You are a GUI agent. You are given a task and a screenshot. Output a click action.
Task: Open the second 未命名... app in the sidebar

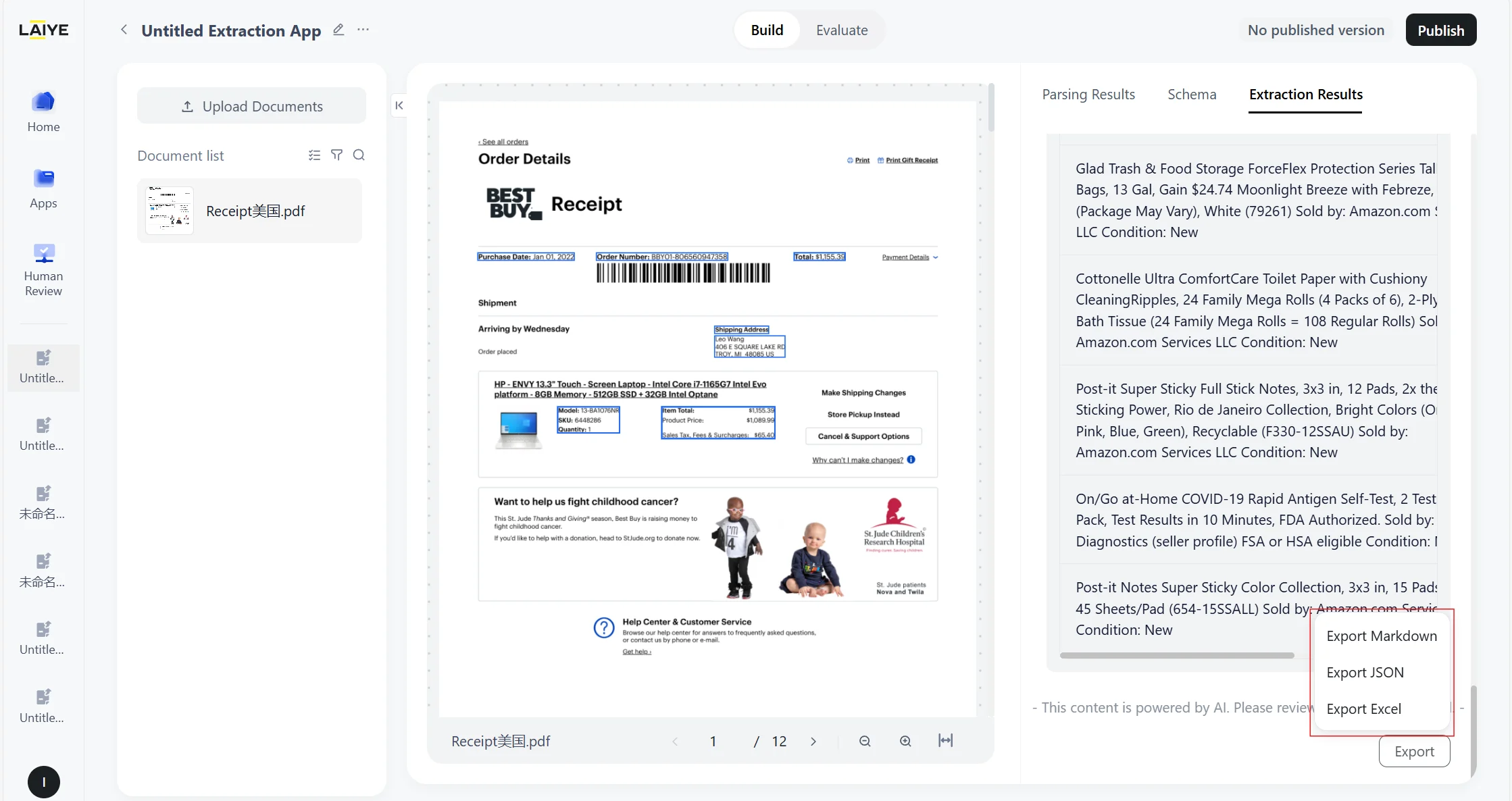43,571
